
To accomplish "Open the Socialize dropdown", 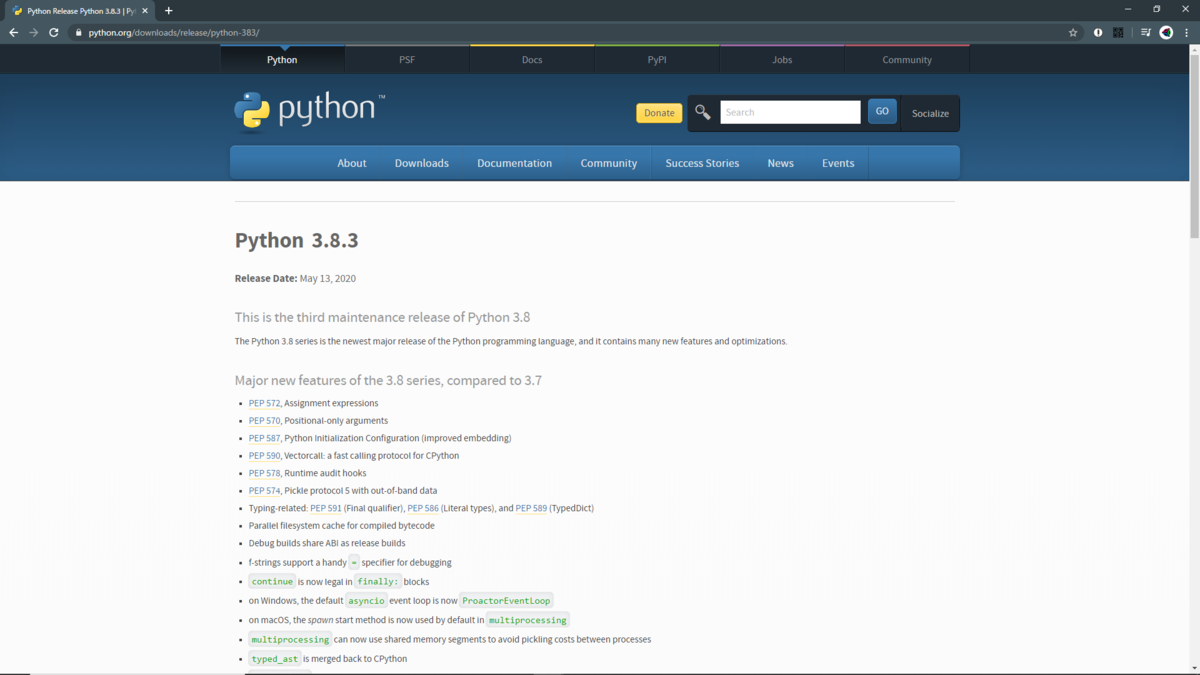I will tap(930, 113).
